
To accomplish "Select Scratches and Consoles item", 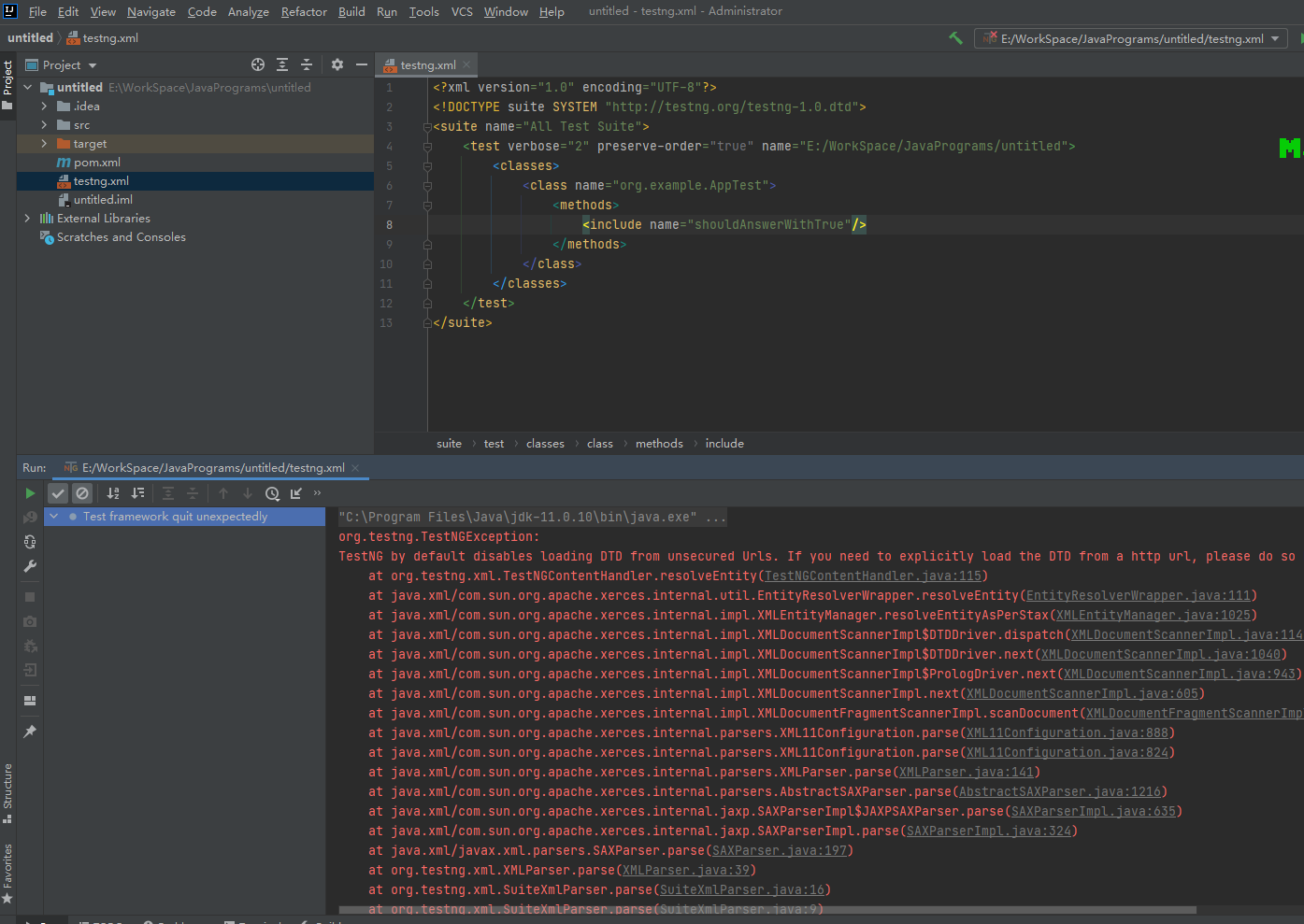I will (x=122, y=237).
